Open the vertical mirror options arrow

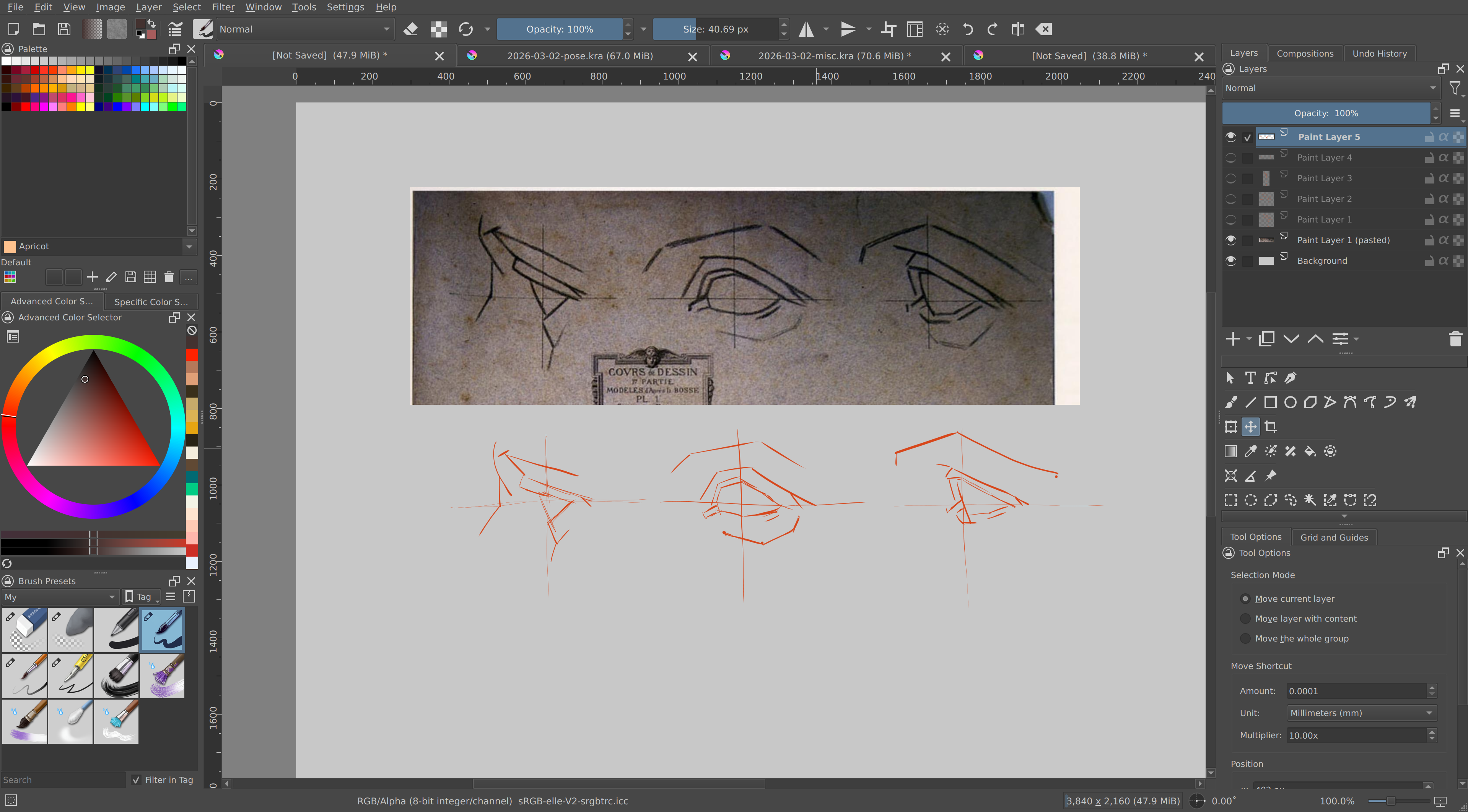coord(869,29)
